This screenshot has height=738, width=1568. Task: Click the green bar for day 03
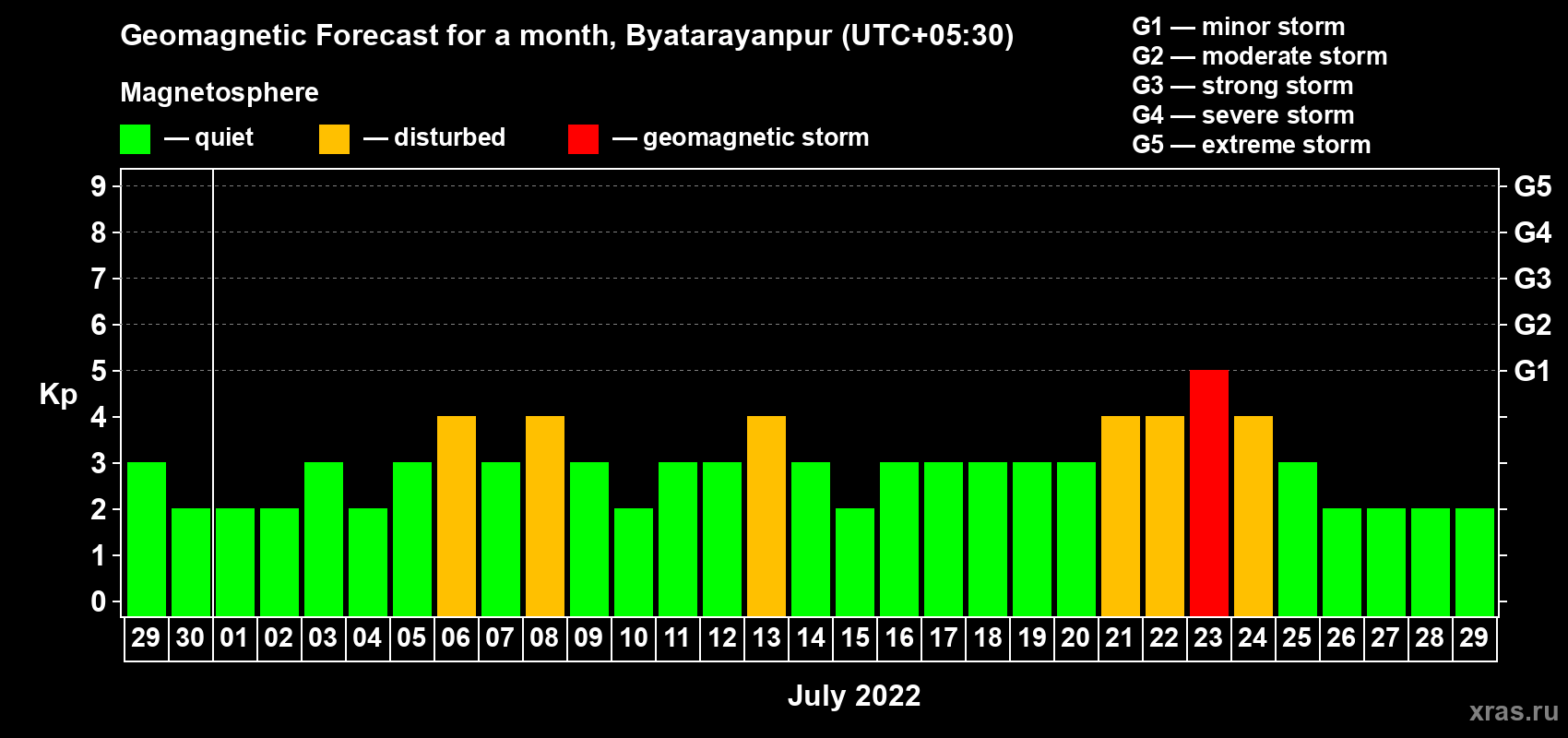pyautogui.click(x=324, y=539)
